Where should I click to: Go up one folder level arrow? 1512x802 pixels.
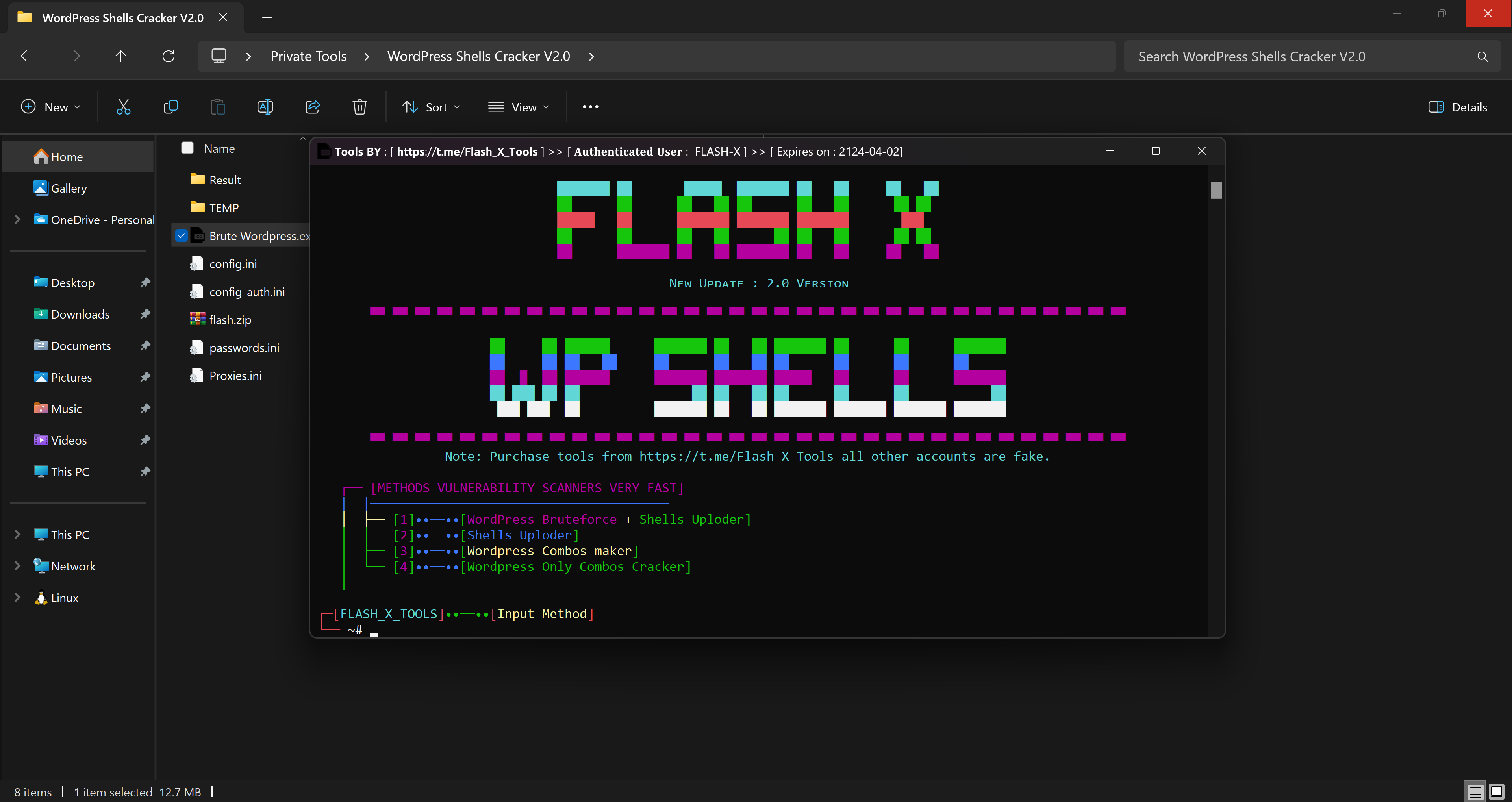coord(121,56)
